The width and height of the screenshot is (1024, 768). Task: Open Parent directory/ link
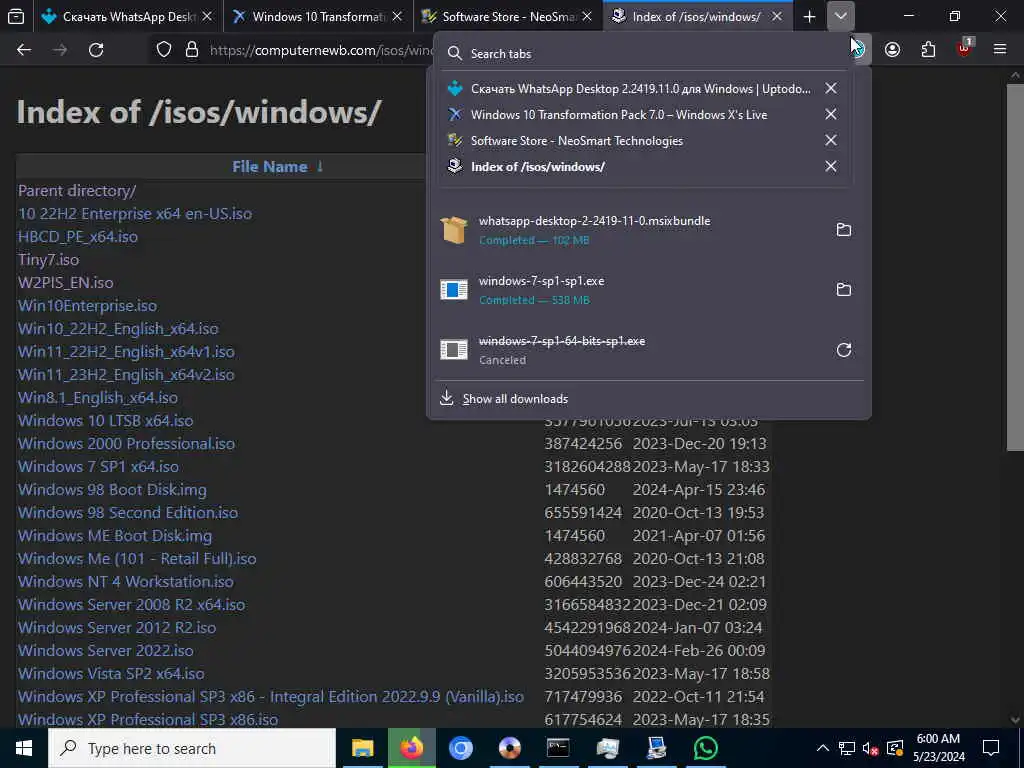click(x=77, y=191)
